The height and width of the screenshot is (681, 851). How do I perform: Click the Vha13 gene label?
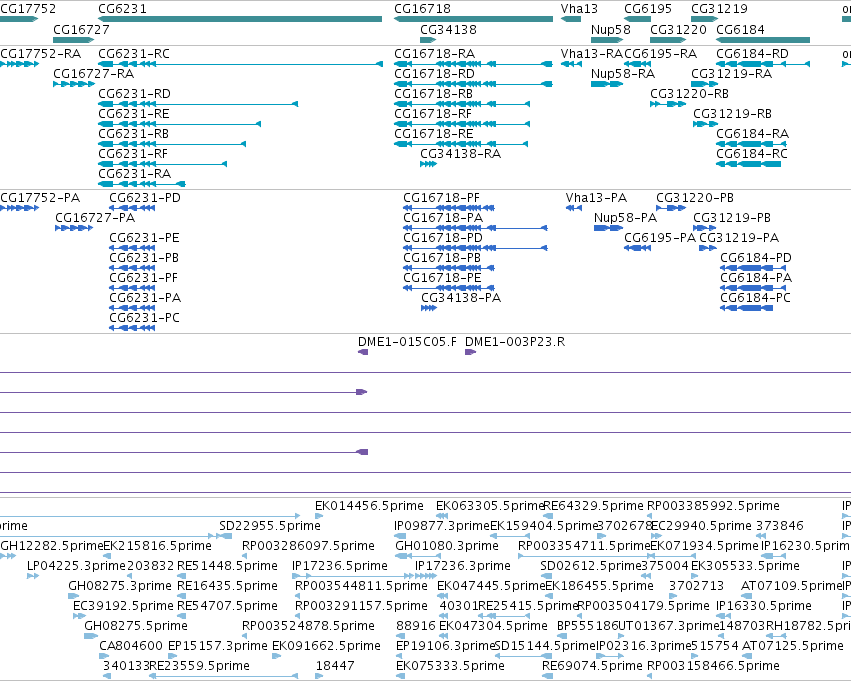[x=579, y=9]
